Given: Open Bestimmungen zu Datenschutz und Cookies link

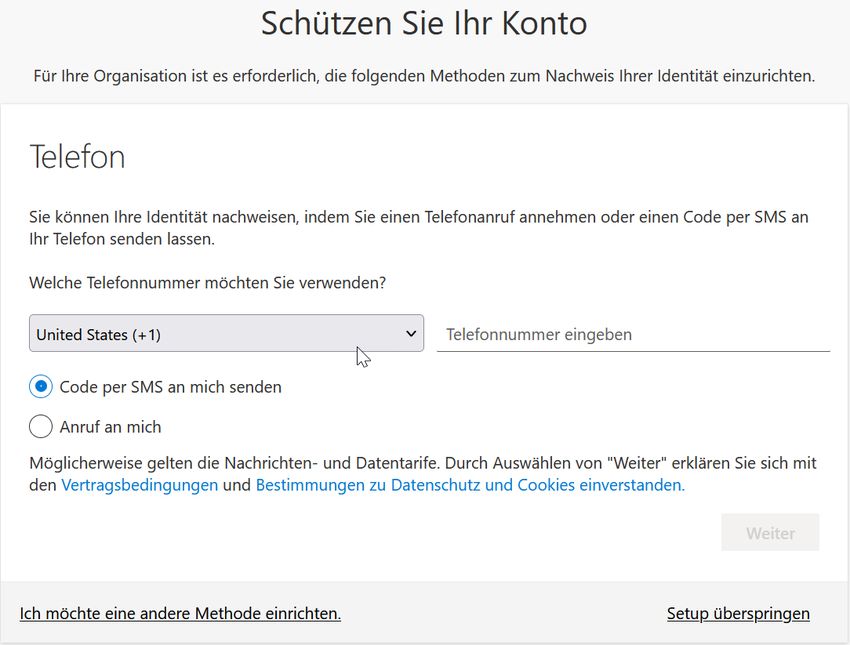Looking at the screenshot, I should [x=470, y=485].
